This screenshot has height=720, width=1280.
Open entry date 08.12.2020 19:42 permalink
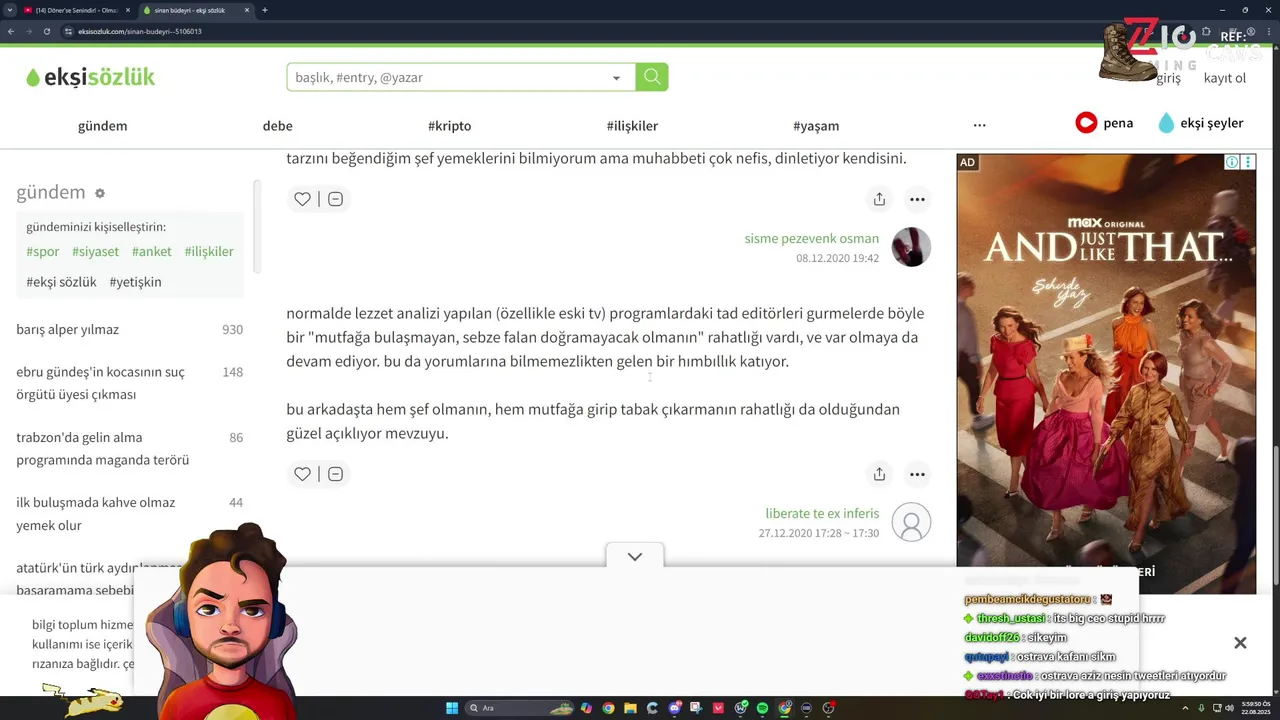(x=837, y=258)
